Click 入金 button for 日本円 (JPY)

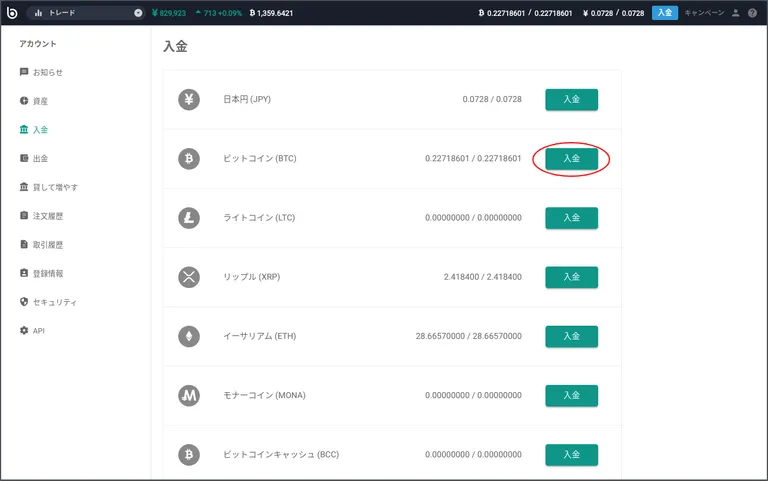point(572,99)
